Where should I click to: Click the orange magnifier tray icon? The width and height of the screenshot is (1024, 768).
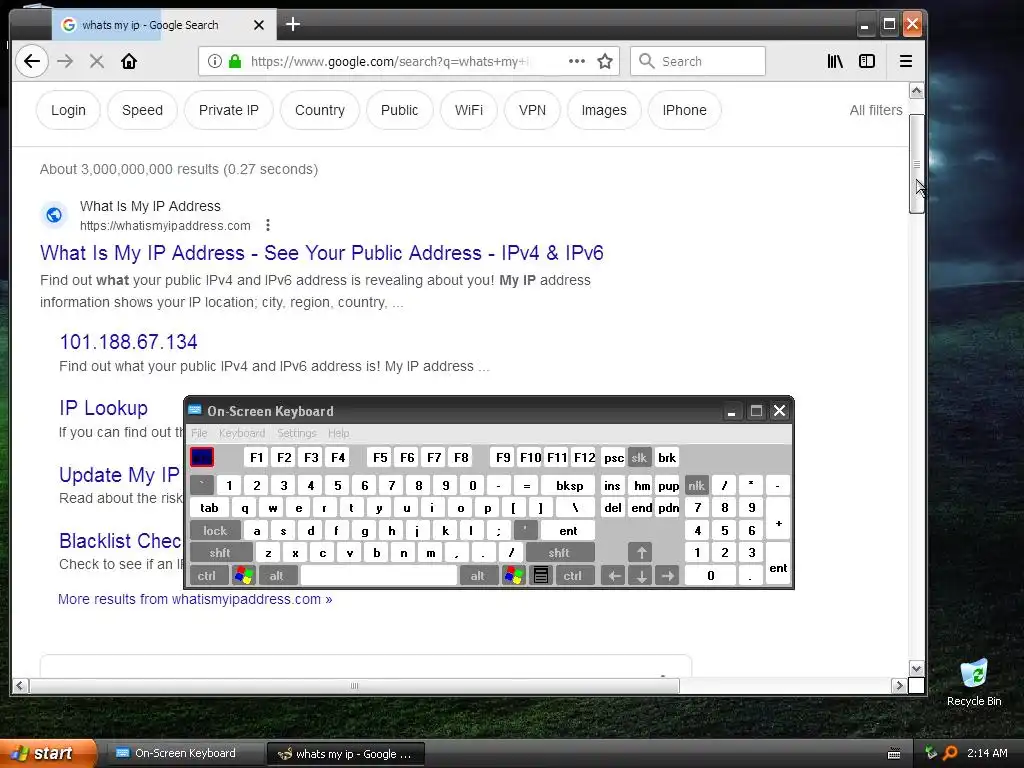950,753
